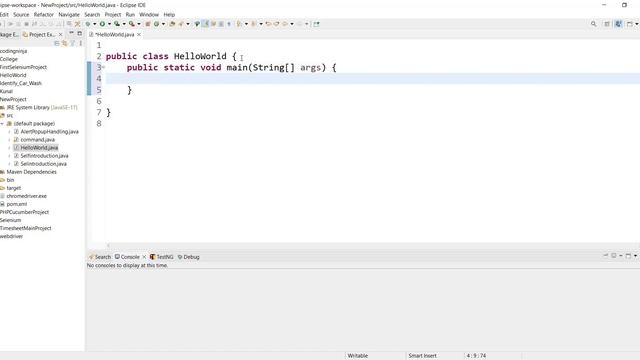Click the green Run button in toolbar

point(102,24)
